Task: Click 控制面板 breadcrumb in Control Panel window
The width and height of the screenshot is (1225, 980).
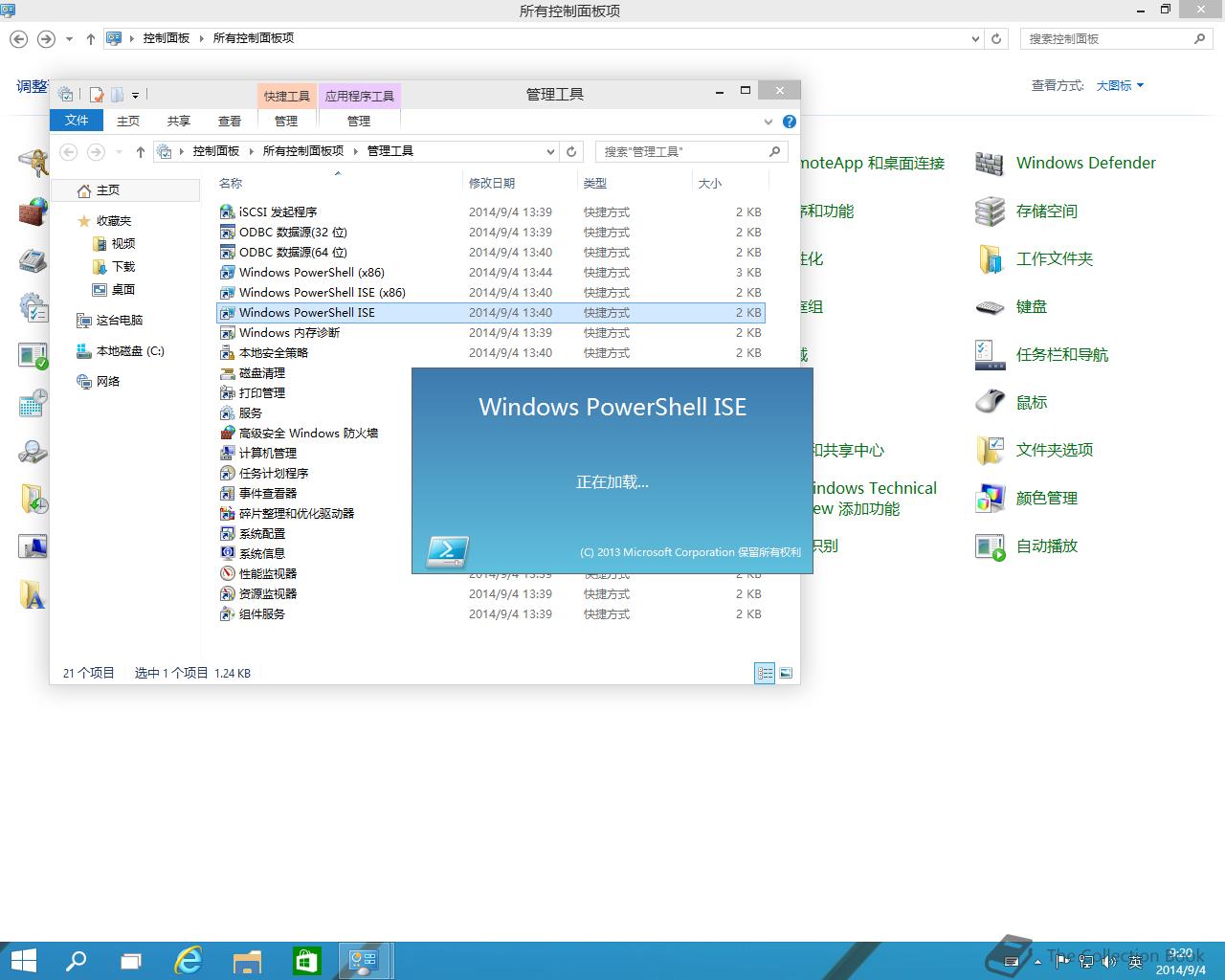Action: pos(167,38)
